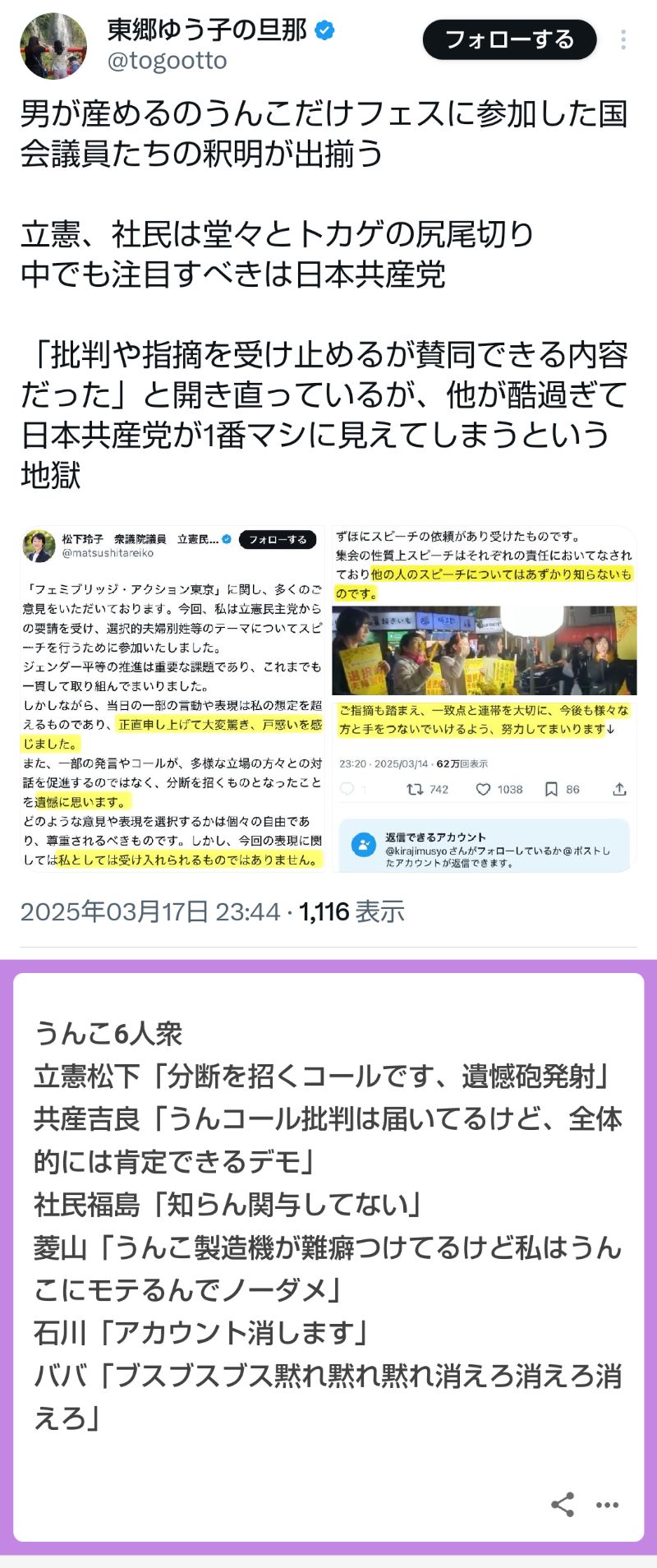Open the right embedded screenshot with the rally photo
Image resolution: width=657 pixels, height=1568 pixels.
[485, 699]
